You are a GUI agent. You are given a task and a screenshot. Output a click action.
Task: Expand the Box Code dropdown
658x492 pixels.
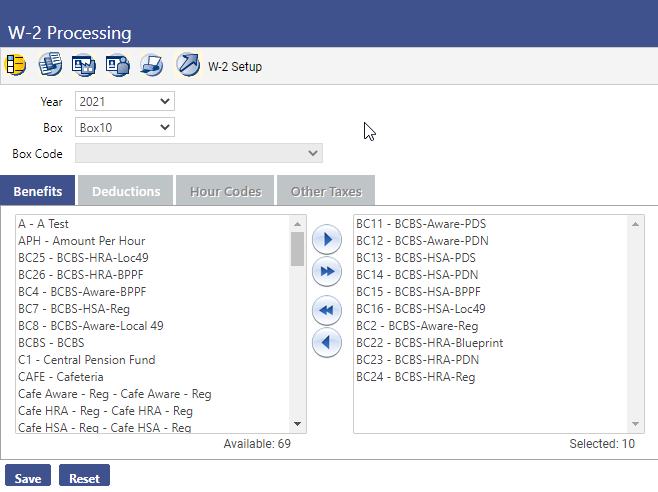coord(199,153)
